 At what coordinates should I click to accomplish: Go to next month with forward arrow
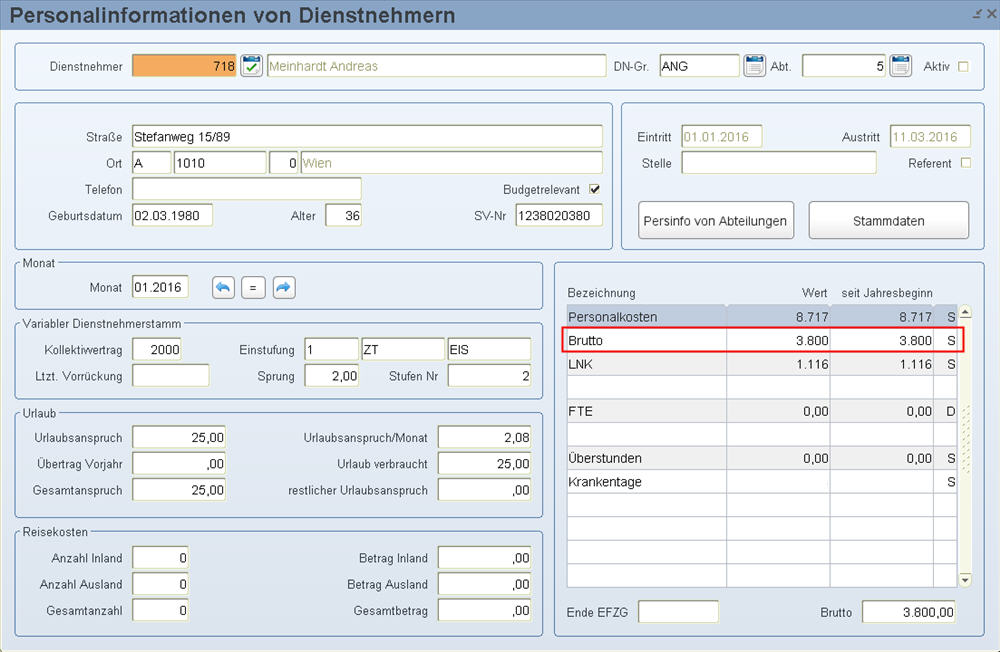pyautogui.click(x=284, y=288)
